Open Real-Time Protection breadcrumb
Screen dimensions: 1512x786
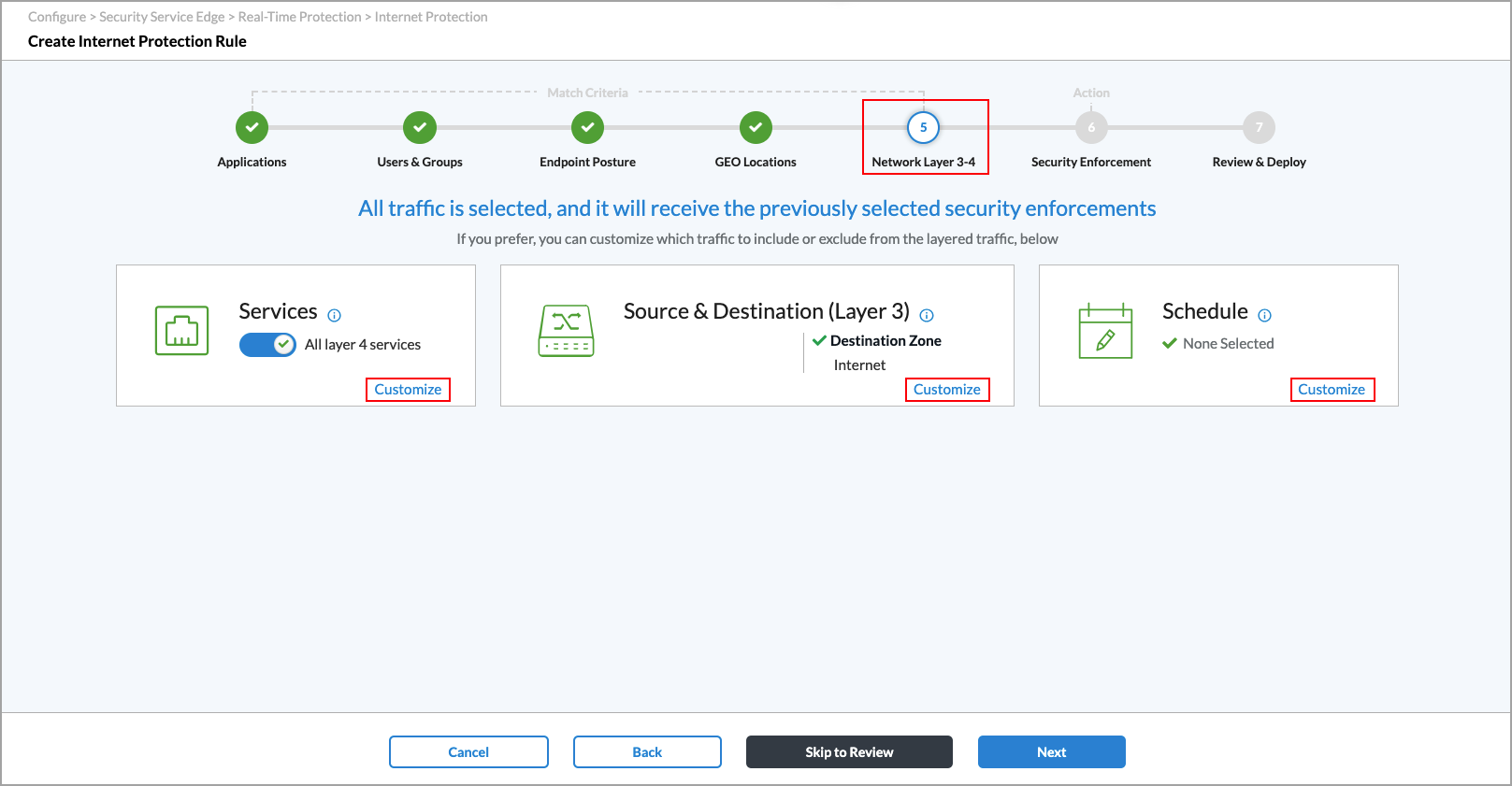pos(299,17)
